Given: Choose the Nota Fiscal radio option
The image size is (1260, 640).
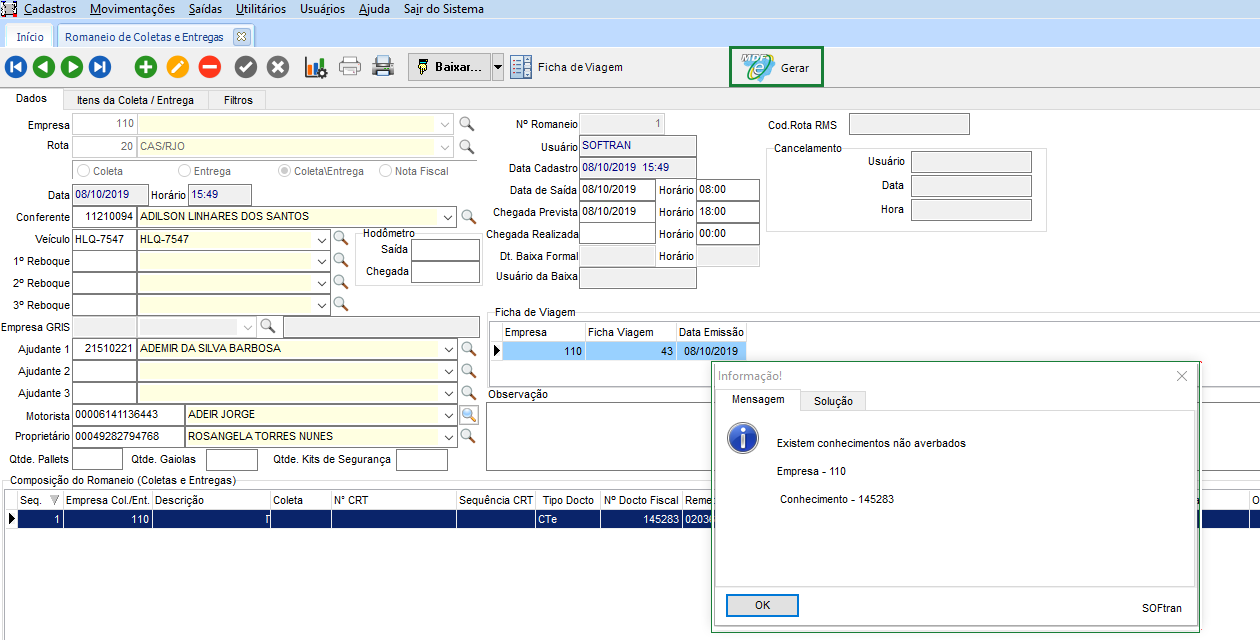Looking at the screenshot, I should (x=386, y=171).
